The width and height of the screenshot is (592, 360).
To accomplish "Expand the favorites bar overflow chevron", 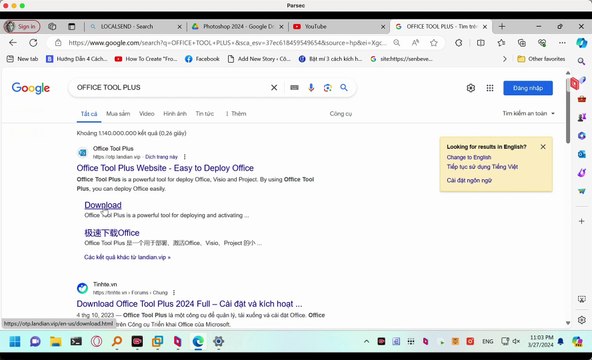I will pos(505,59).
